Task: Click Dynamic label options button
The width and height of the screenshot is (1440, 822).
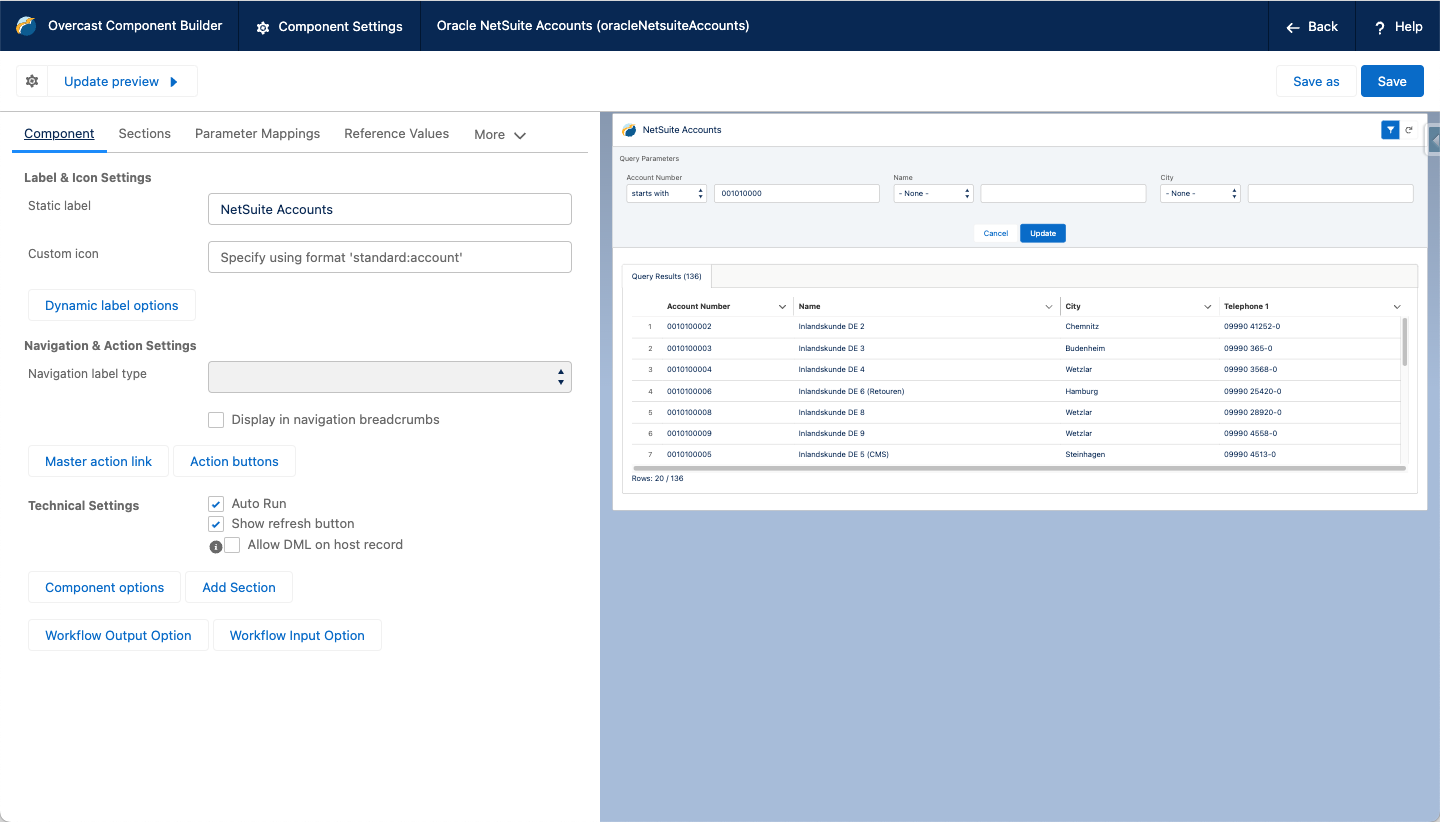Action: [112, 306]
